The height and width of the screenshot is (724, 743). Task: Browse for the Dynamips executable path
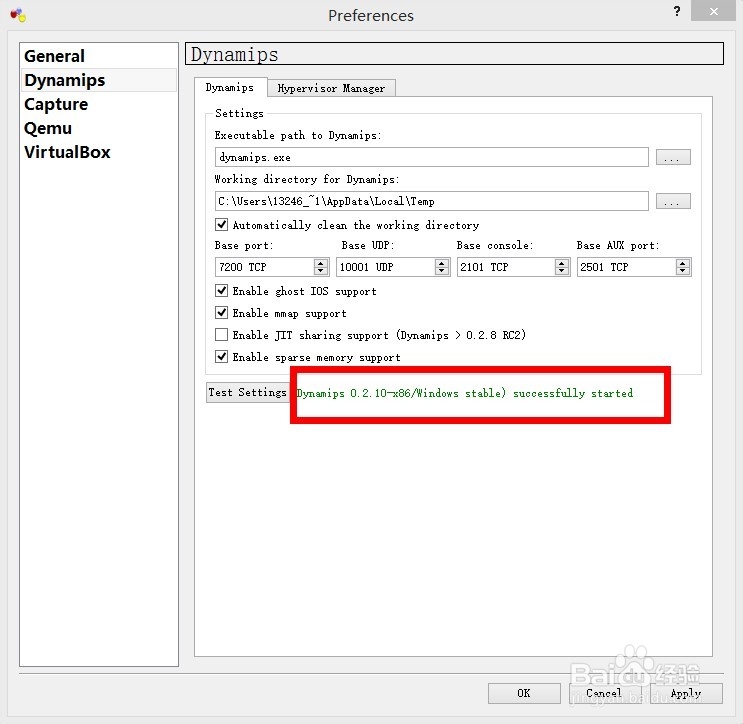pyautogui.click(x=673, y=157)
